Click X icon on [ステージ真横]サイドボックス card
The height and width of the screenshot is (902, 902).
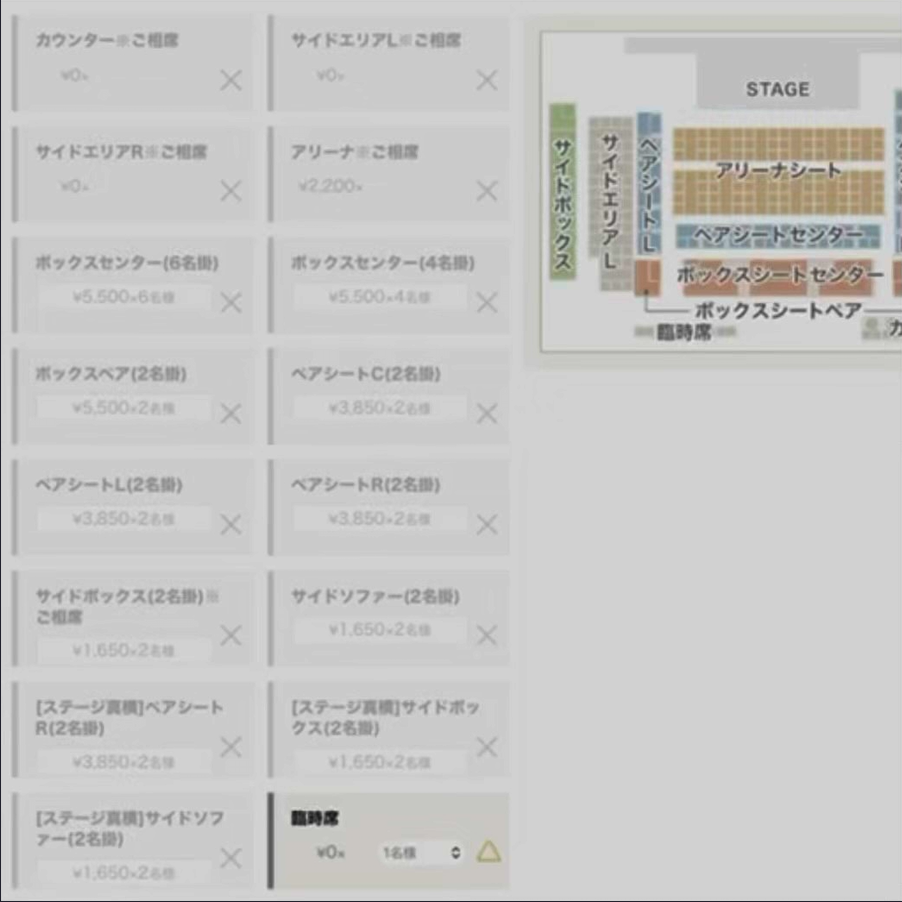(487, 746)
